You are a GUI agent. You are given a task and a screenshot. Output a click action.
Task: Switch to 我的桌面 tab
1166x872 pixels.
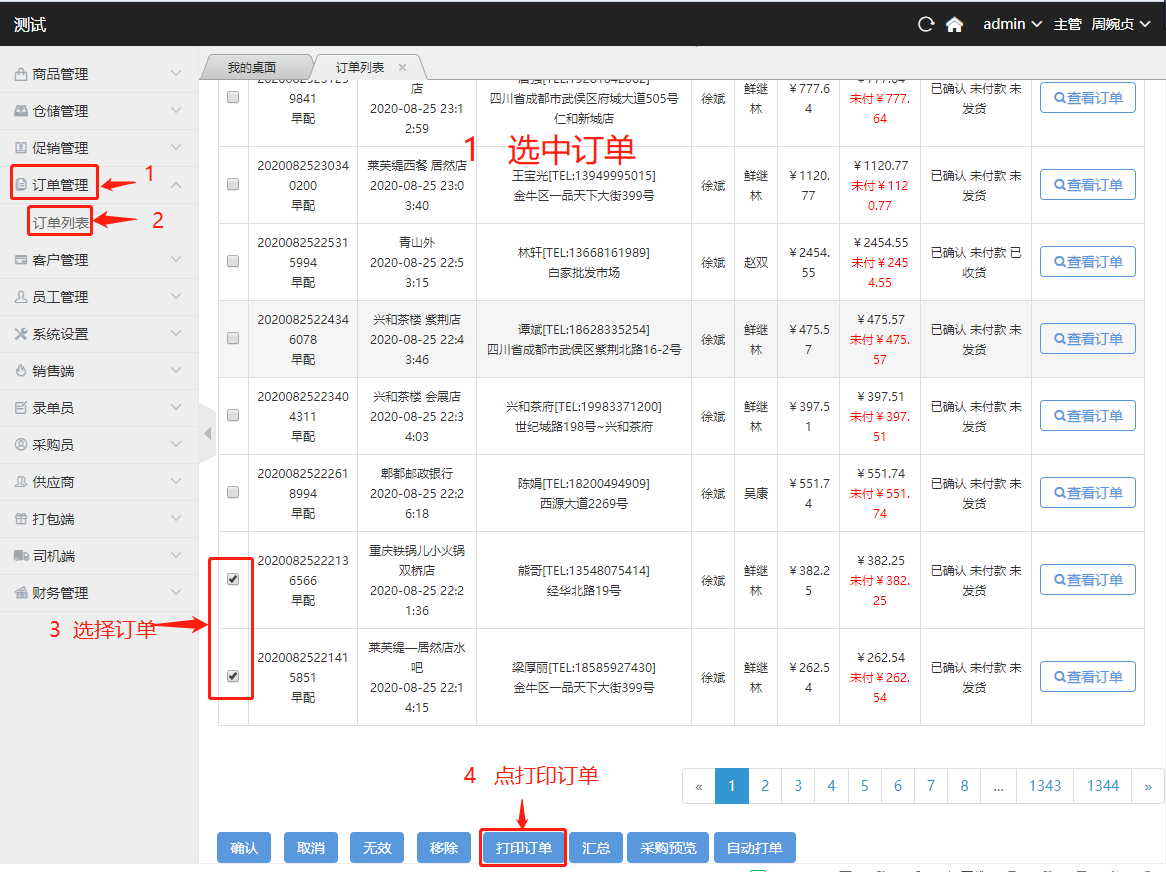click(251, 67)
